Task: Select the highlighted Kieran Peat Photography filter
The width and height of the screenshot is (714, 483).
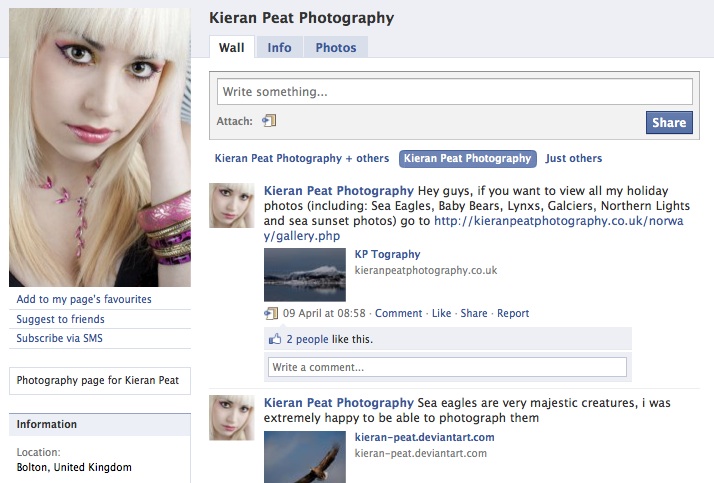Action: pos(468,158)
